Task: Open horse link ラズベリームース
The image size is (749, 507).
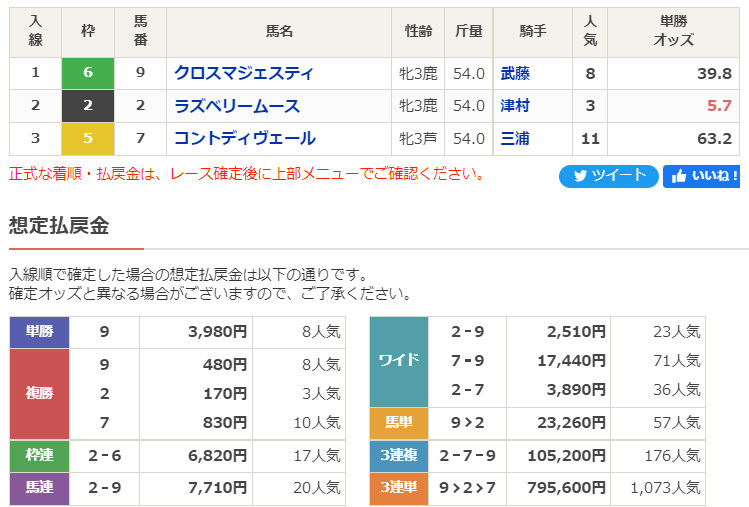Action: 237,106
